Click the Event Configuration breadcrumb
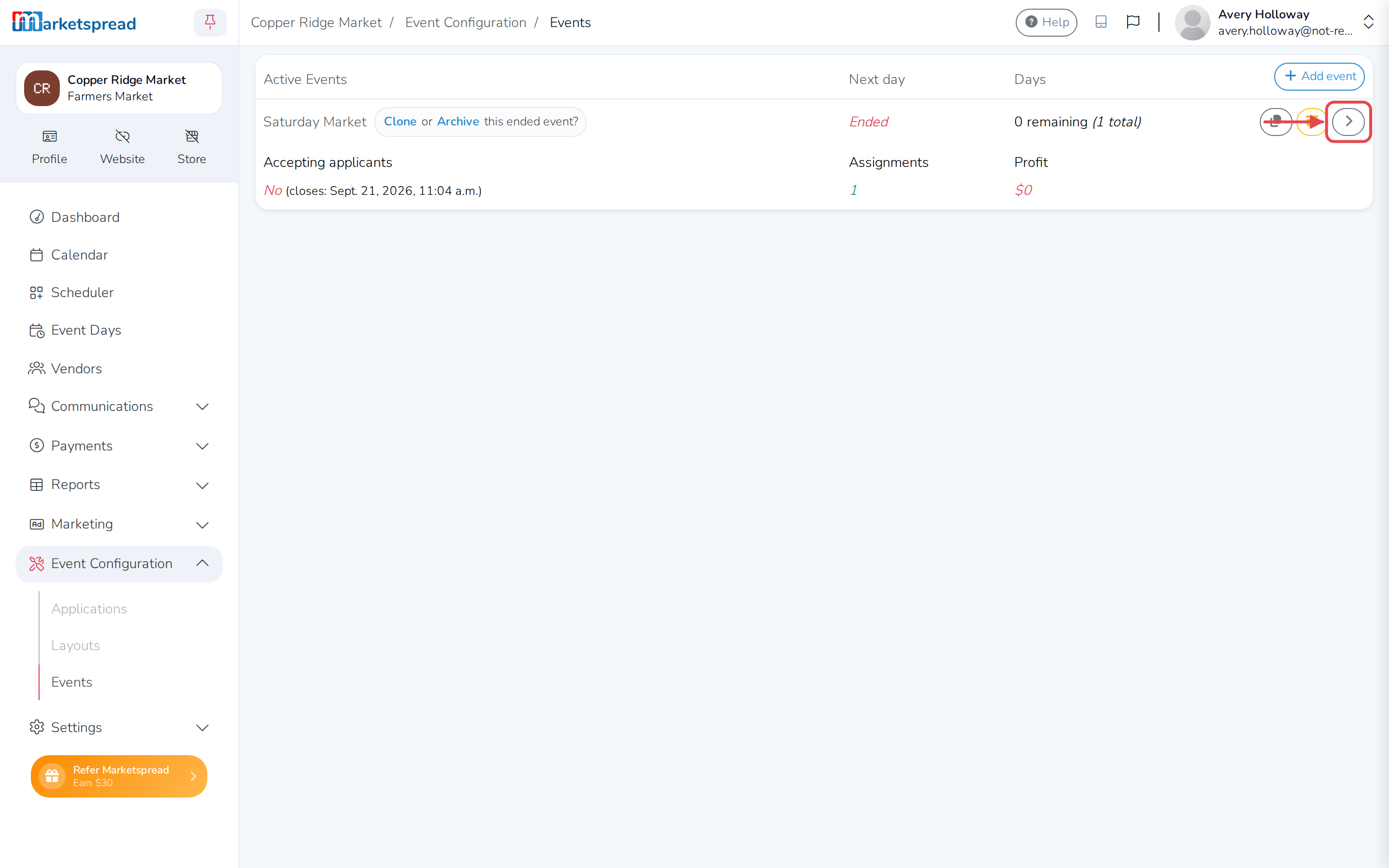This screenshot has height=868, width=1389. [x=465, y=22]
